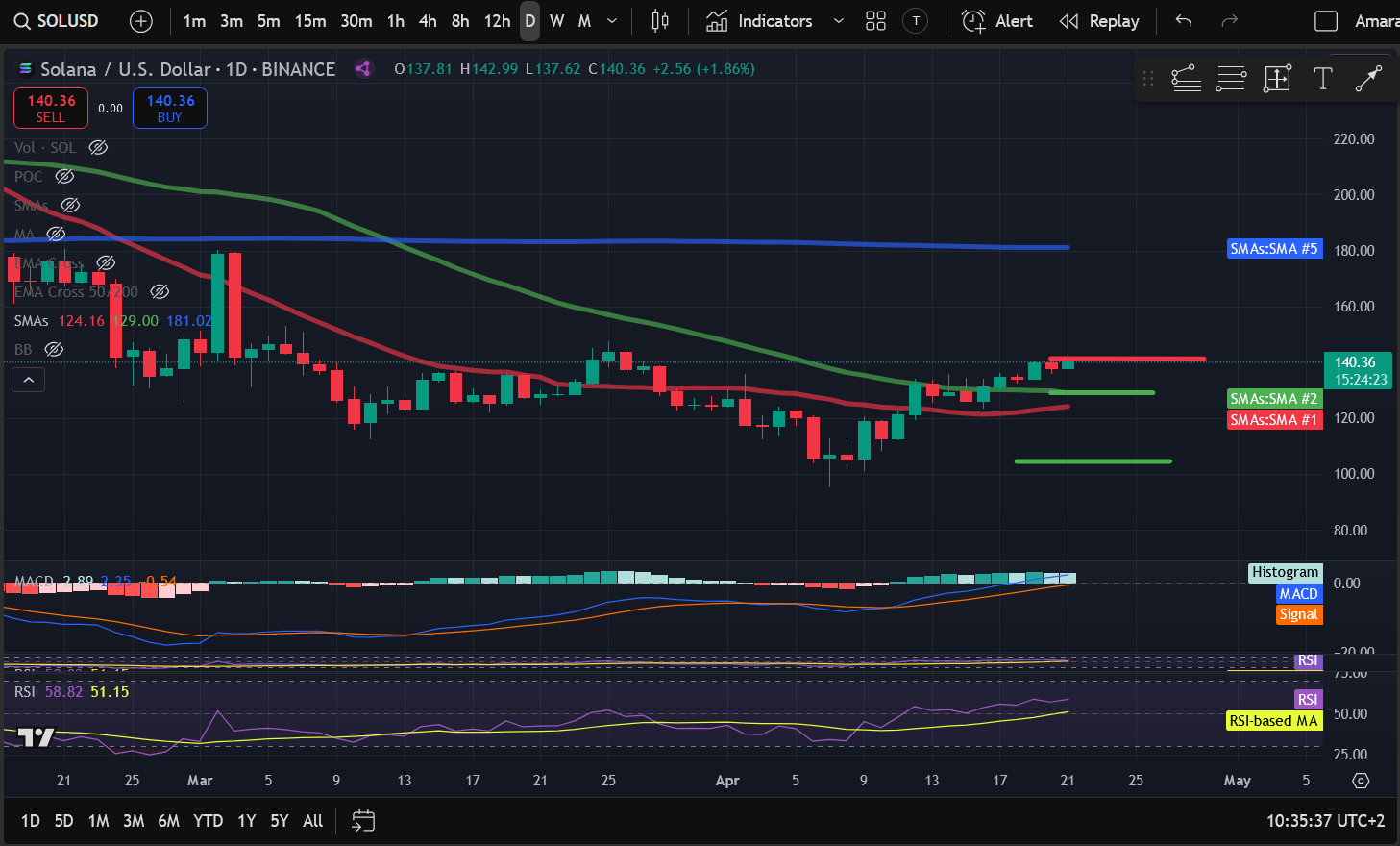Open the candlestick chart style selector
This screenshot has width=1400, height=846.
(659, 21)
